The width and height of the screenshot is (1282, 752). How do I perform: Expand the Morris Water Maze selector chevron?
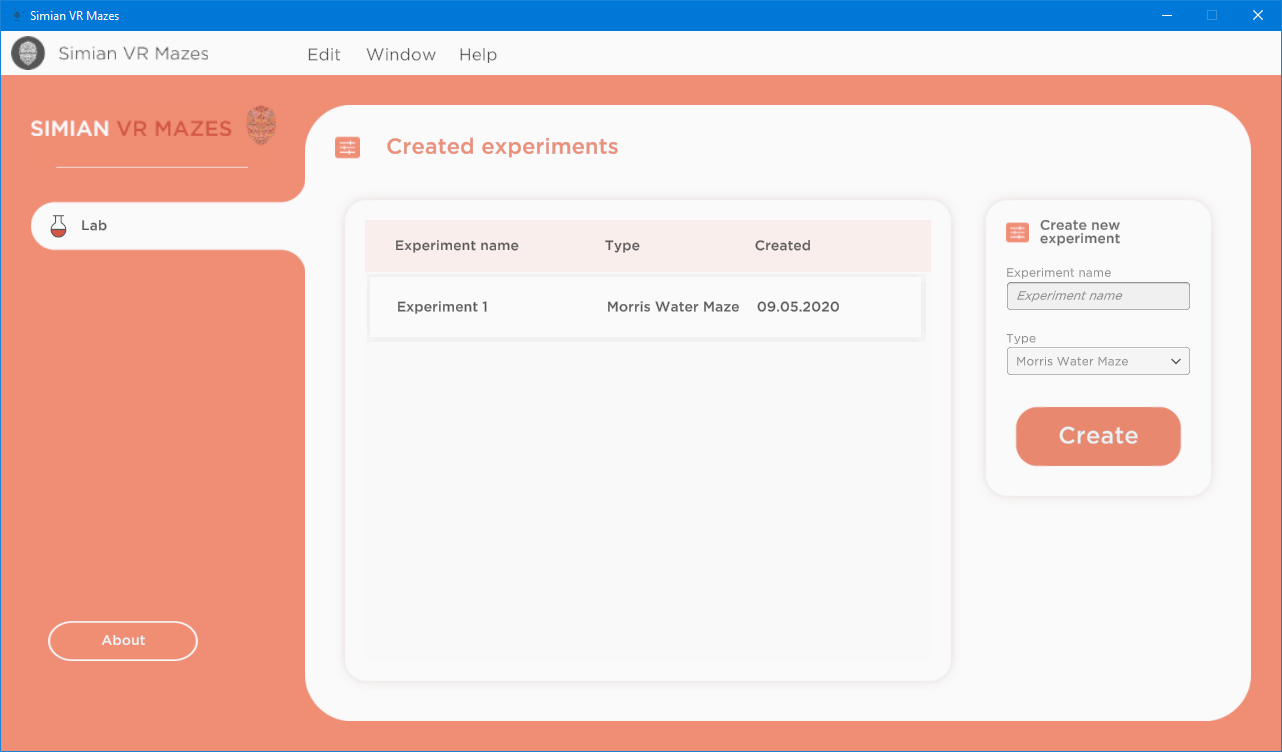click(x=1177, y=361)
